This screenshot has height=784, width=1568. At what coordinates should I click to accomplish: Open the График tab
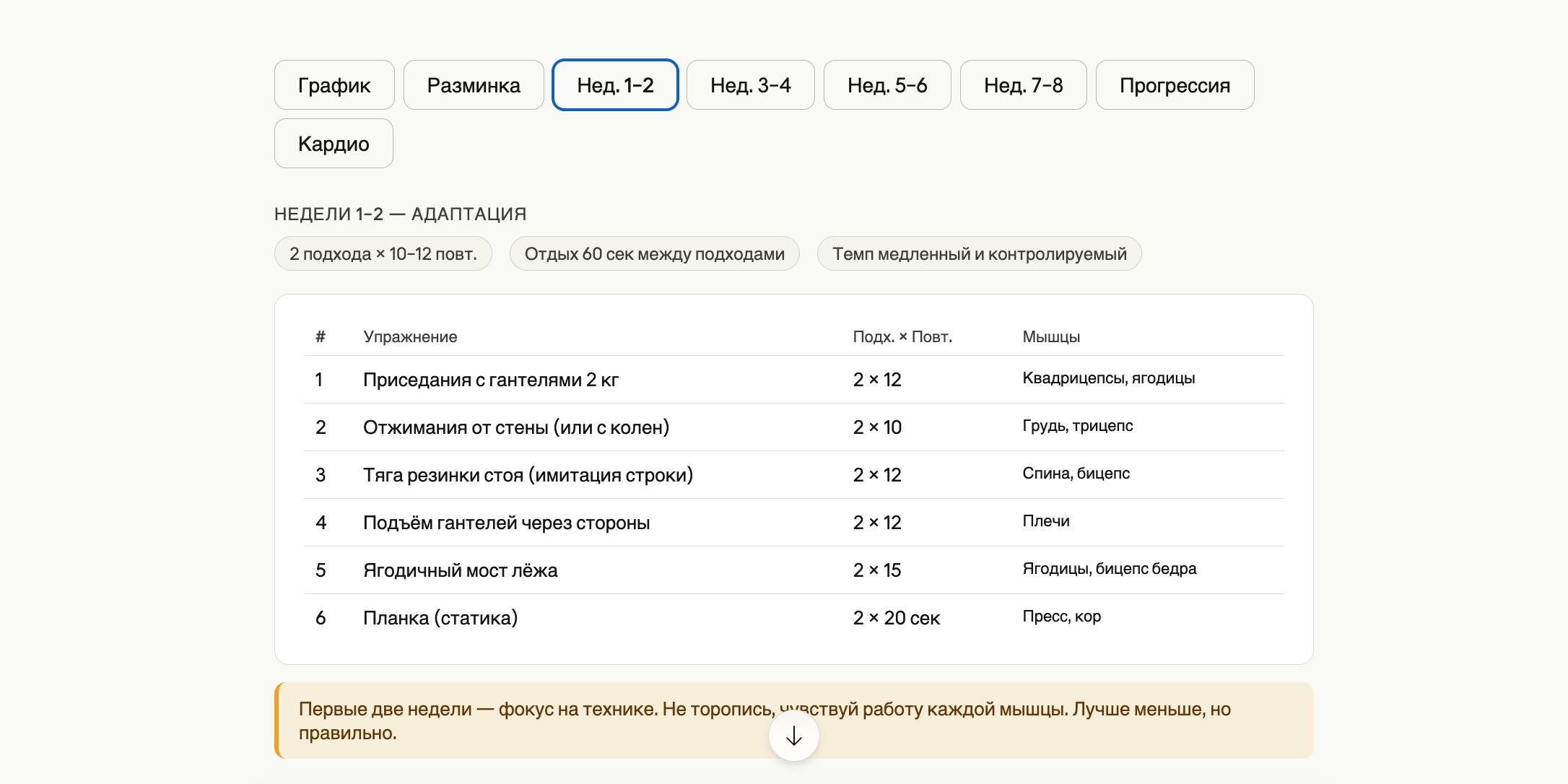point(334,85)
